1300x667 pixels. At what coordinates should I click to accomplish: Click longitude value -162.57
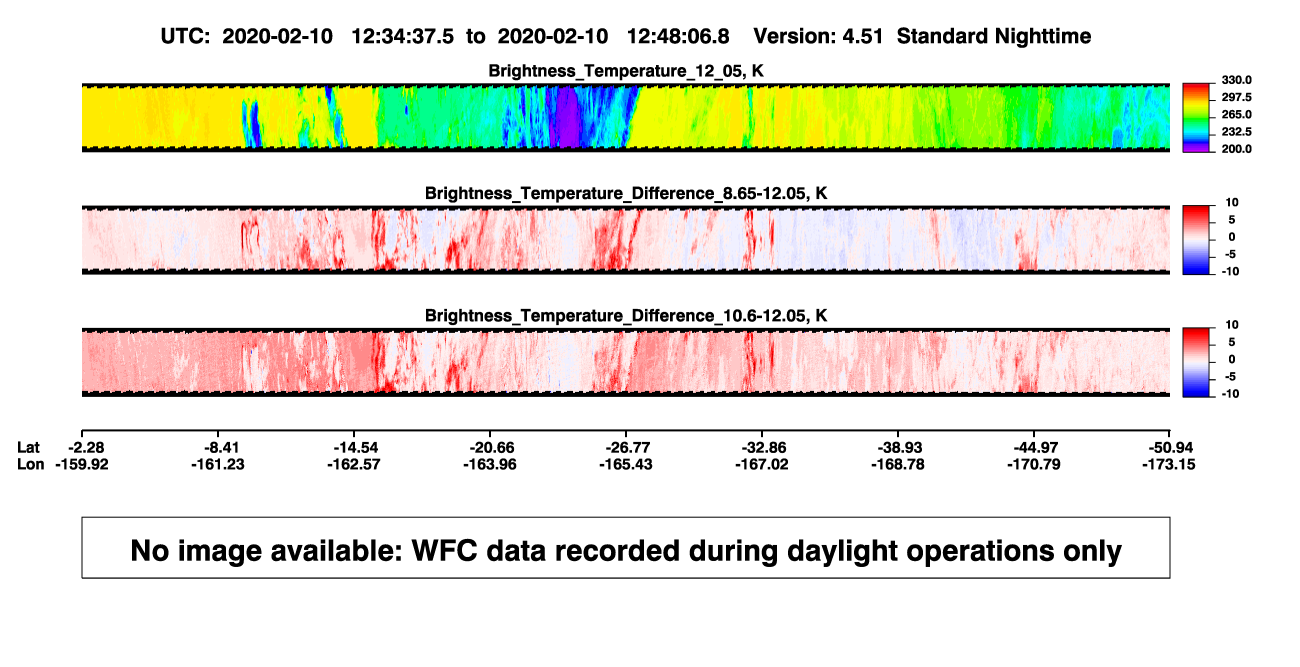354,464
